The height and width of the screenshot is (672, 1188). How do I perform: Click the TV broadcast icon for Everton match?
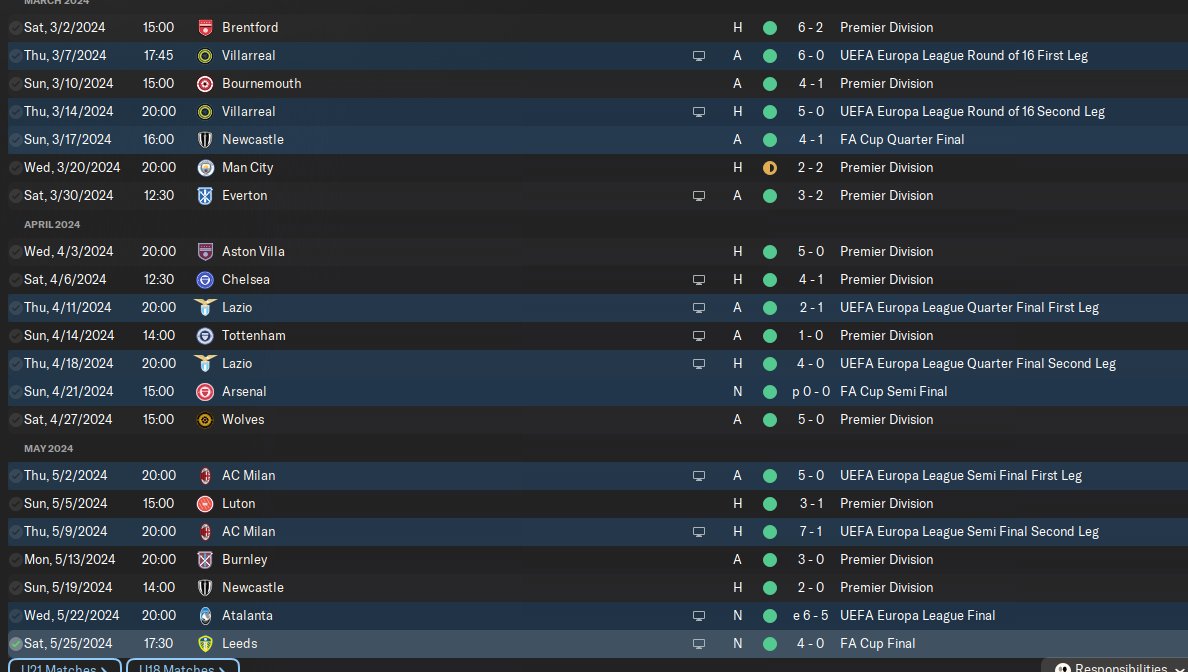[699, 196]
